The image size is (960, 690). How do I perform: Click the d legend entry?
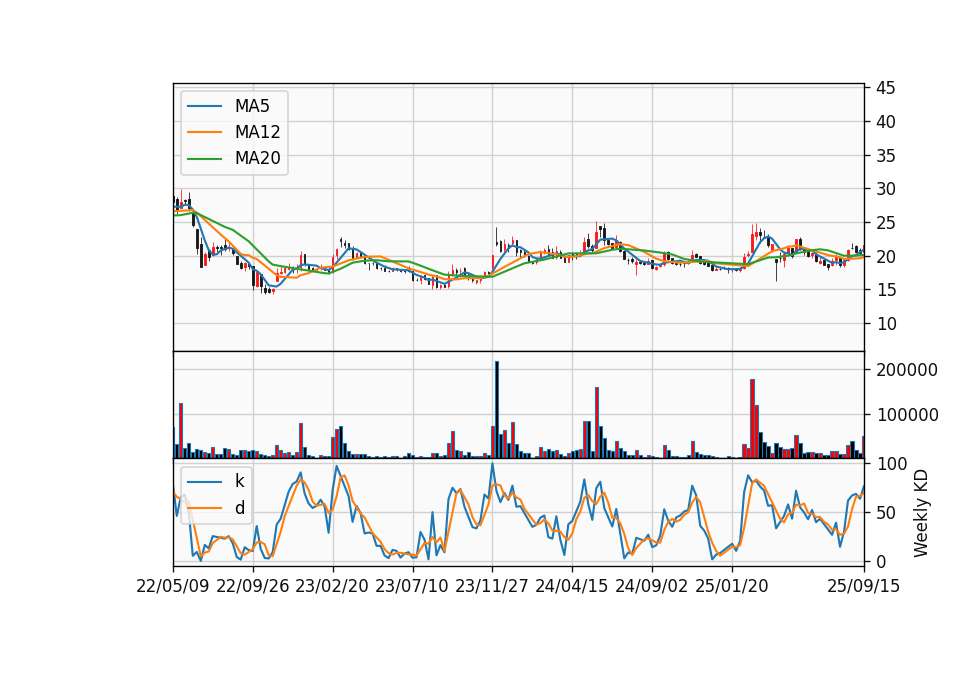coord(240,508)
